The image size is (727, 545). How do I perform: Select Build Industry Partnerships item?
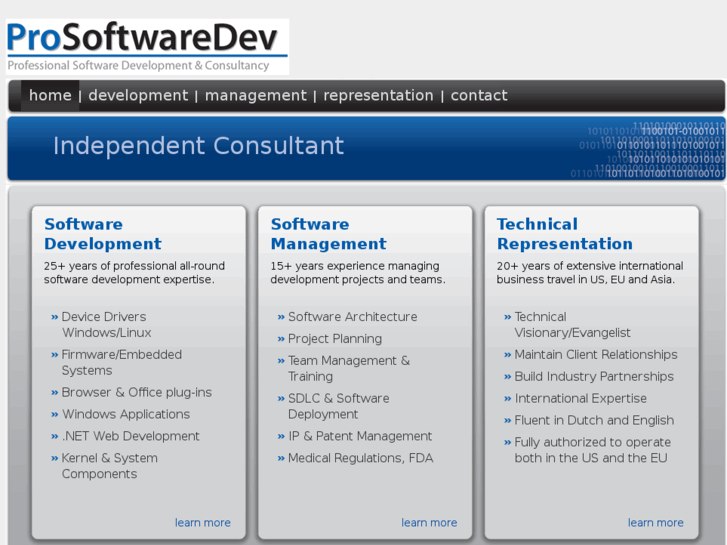[594, 377]
